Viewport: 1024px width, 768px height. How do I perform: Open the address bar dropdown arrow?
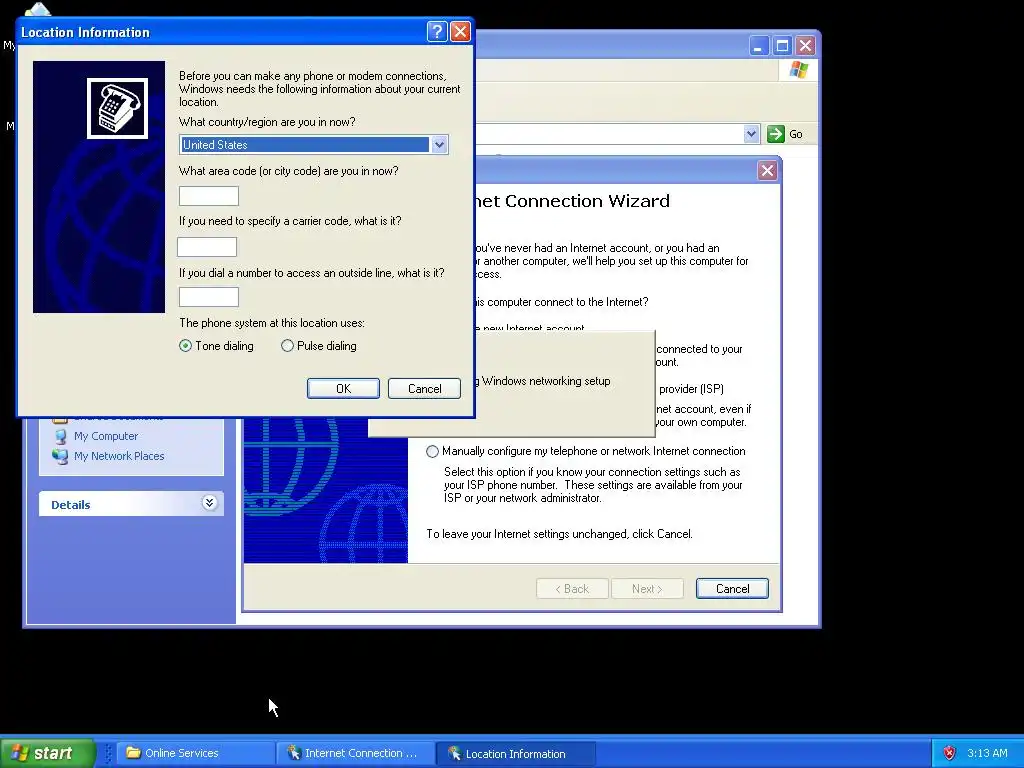tap(752, 134)
